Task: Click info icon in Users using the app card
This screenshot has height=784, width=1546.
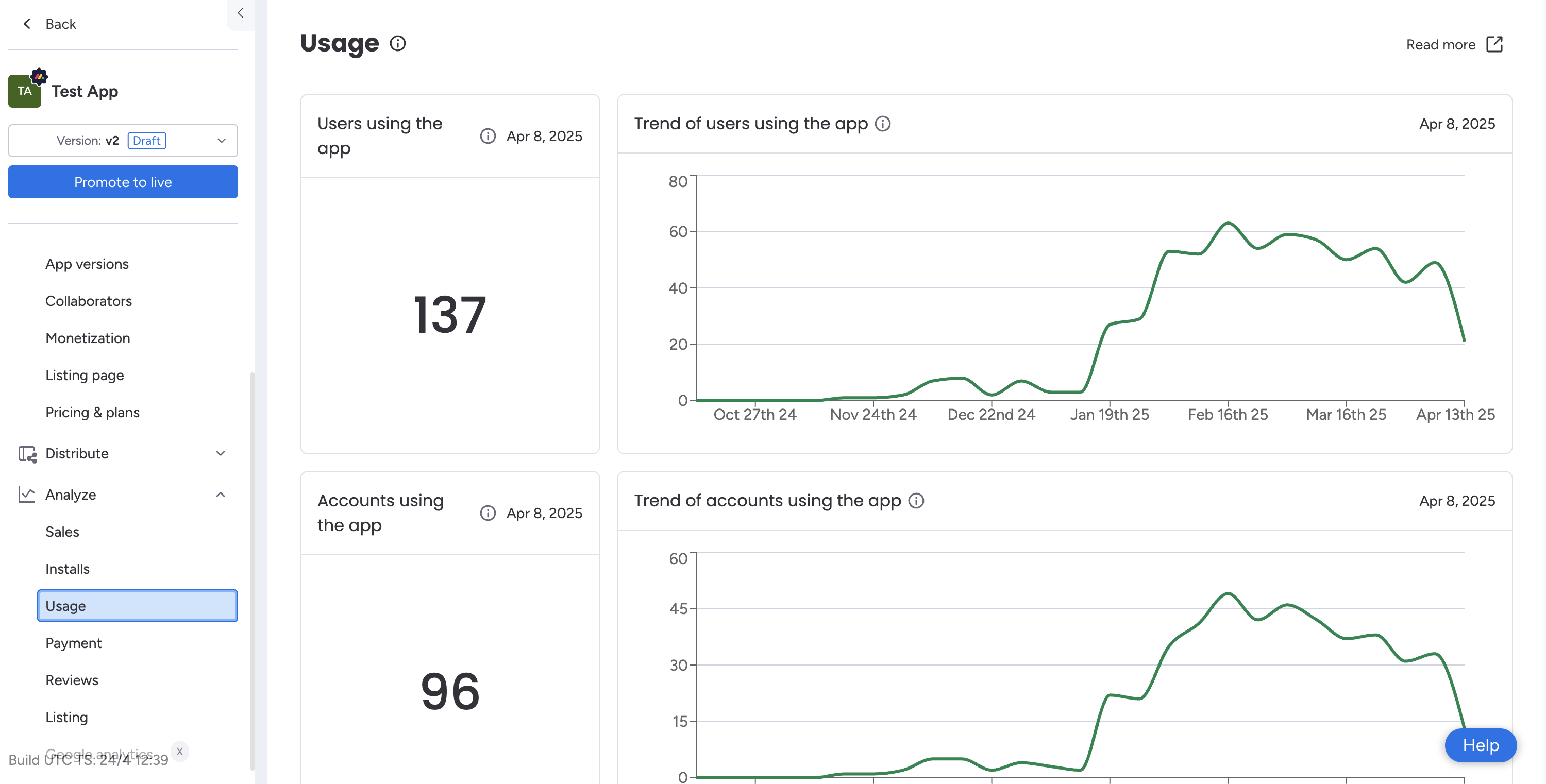Action: tap(488, 136)
